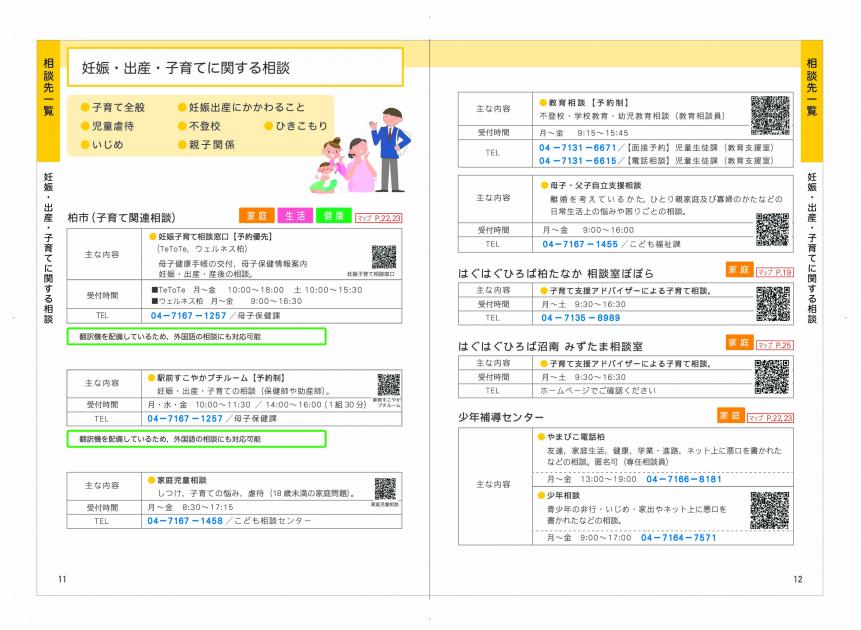861x630 pixels.
Task: Click the はぐはぐひろば沼南 QR code
Action: pos(771,376)
